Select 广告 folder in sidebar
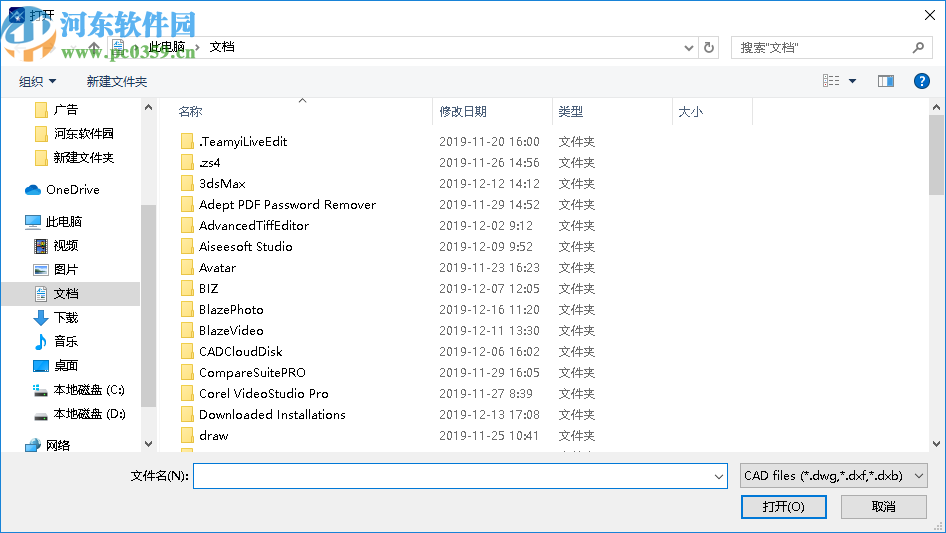946x533 pixels. [65, 110]
